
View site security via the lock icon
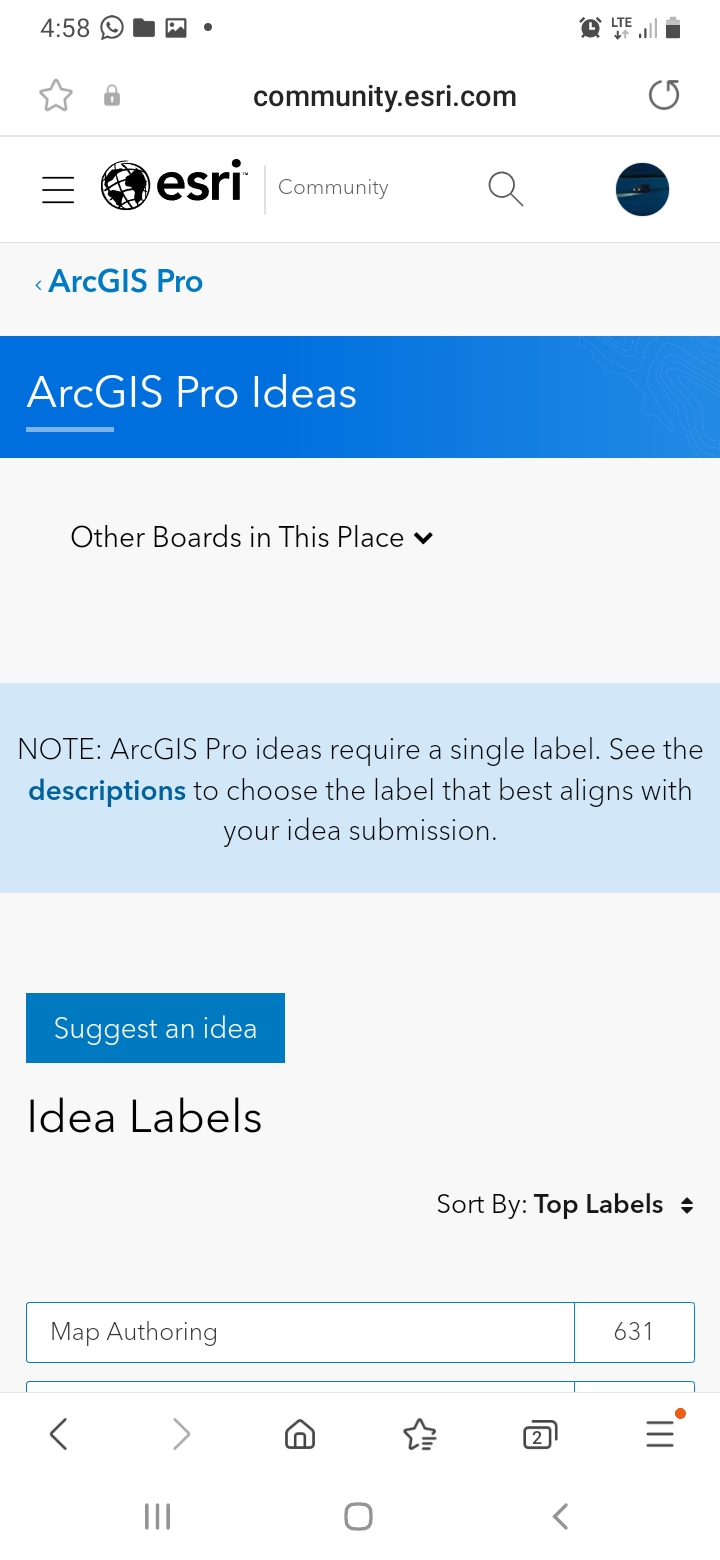pos(112,95)
